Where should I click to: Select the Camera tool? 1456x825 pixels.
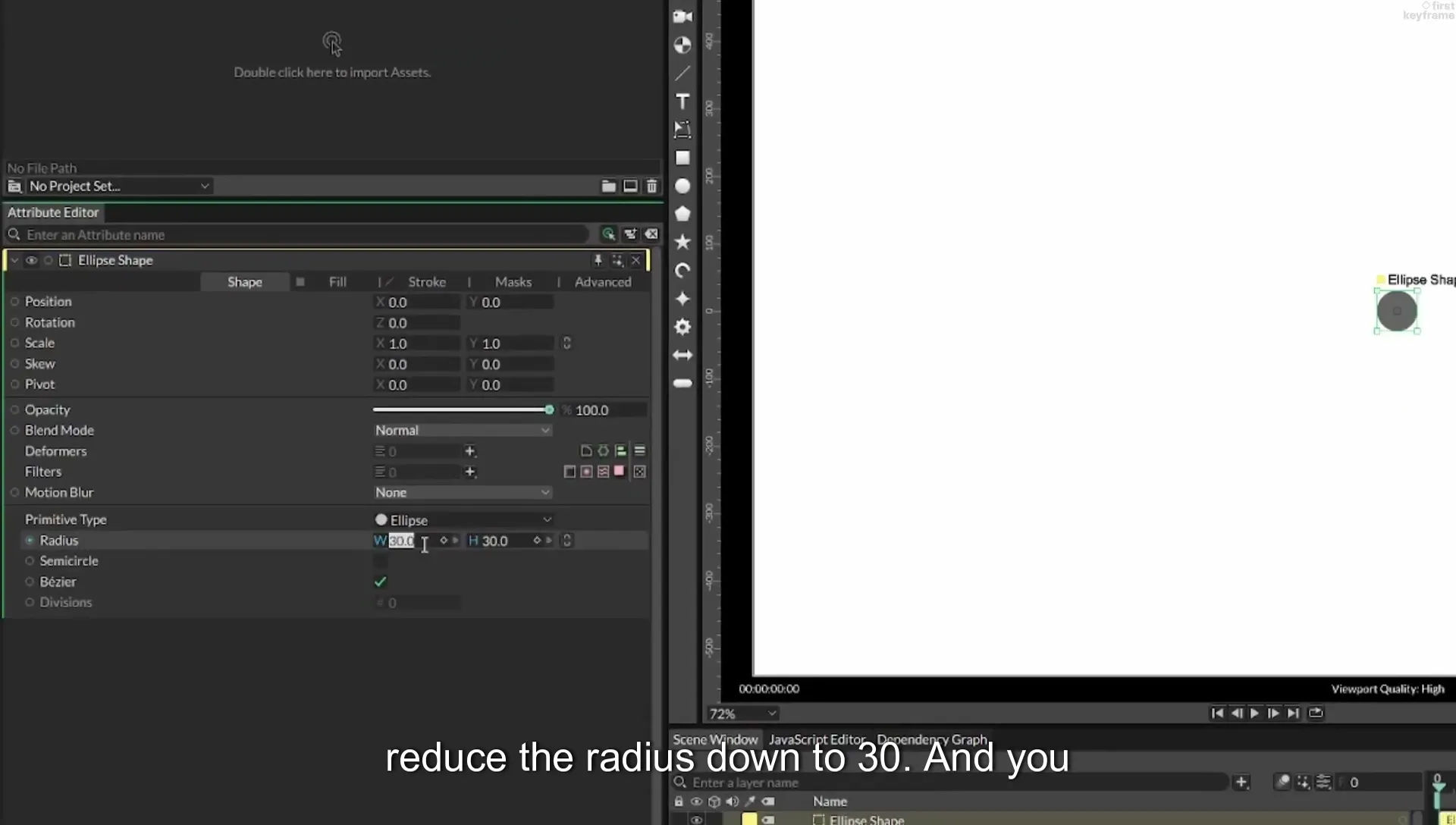682,17
